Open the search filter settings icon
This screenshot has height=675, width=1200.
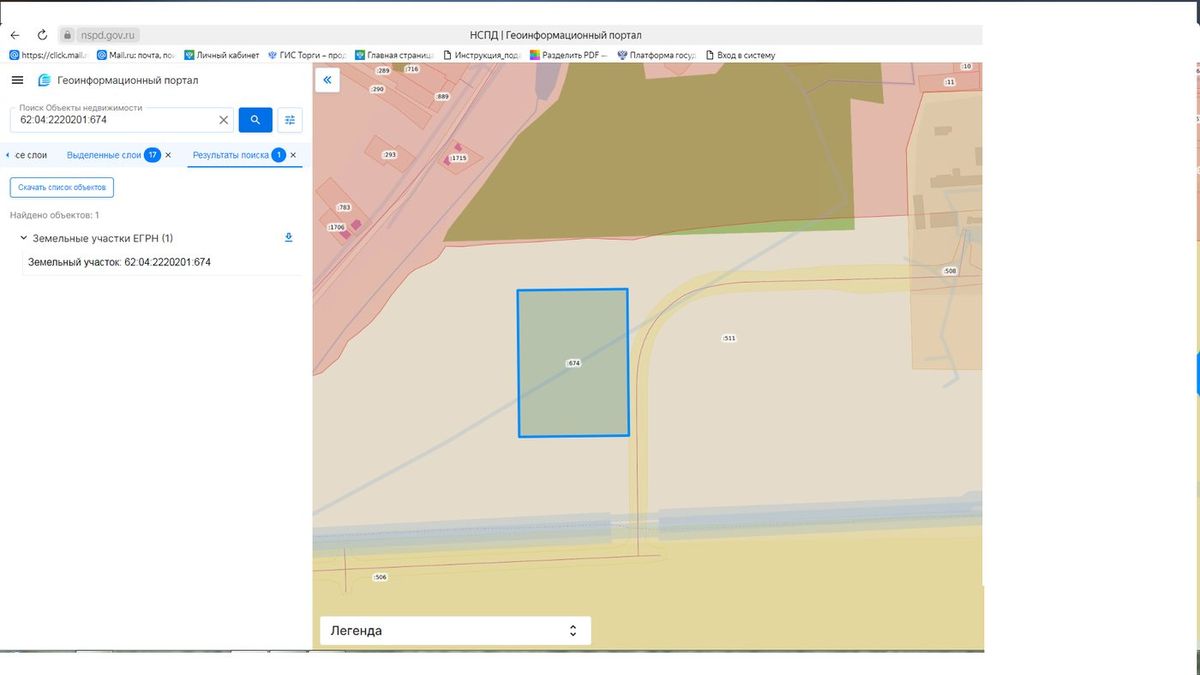coord(290,120)
